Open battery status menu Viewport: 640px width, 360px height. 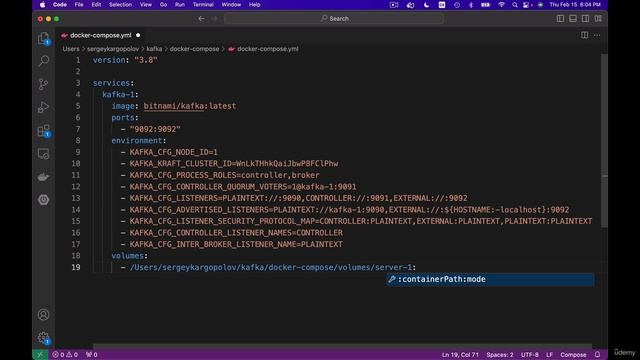[485, 4]
